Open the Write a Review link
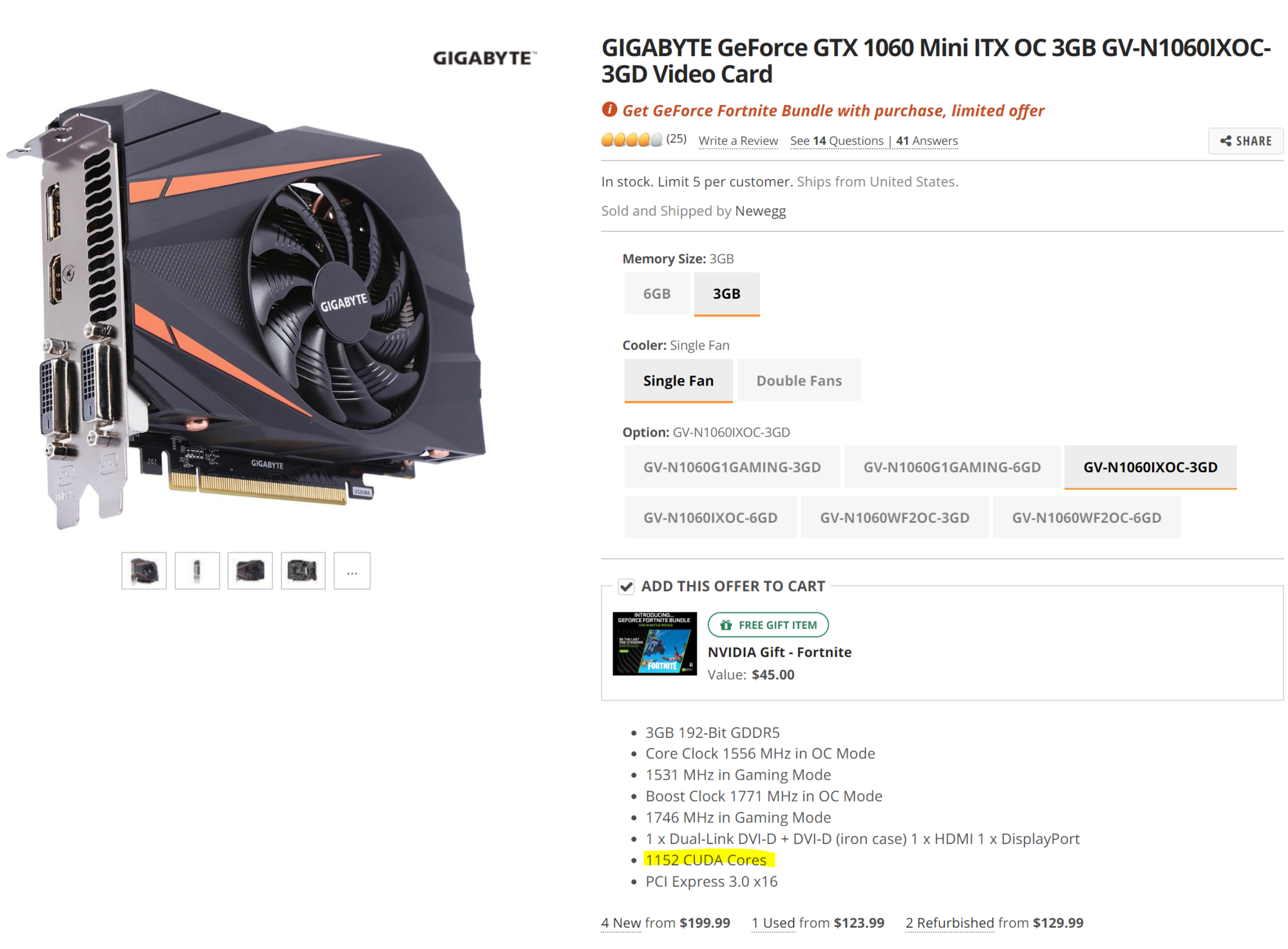 coord(738,141)
